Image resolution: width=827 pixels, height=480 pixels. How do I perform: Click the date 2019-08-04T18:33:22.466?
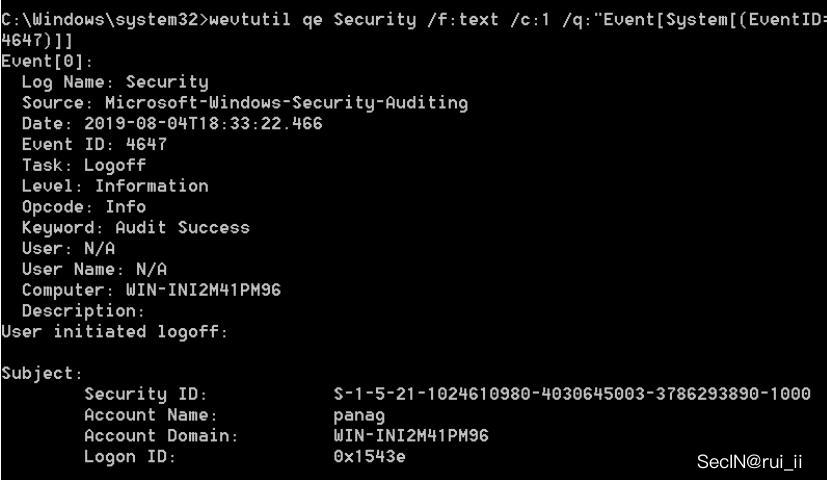(x=203, y=123)
